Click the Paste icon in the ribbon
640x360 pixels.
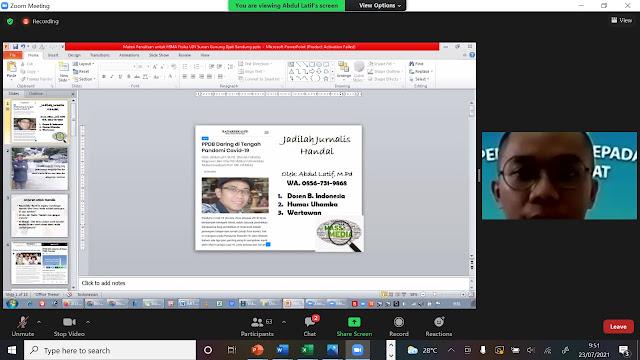(x=12, y=67)
